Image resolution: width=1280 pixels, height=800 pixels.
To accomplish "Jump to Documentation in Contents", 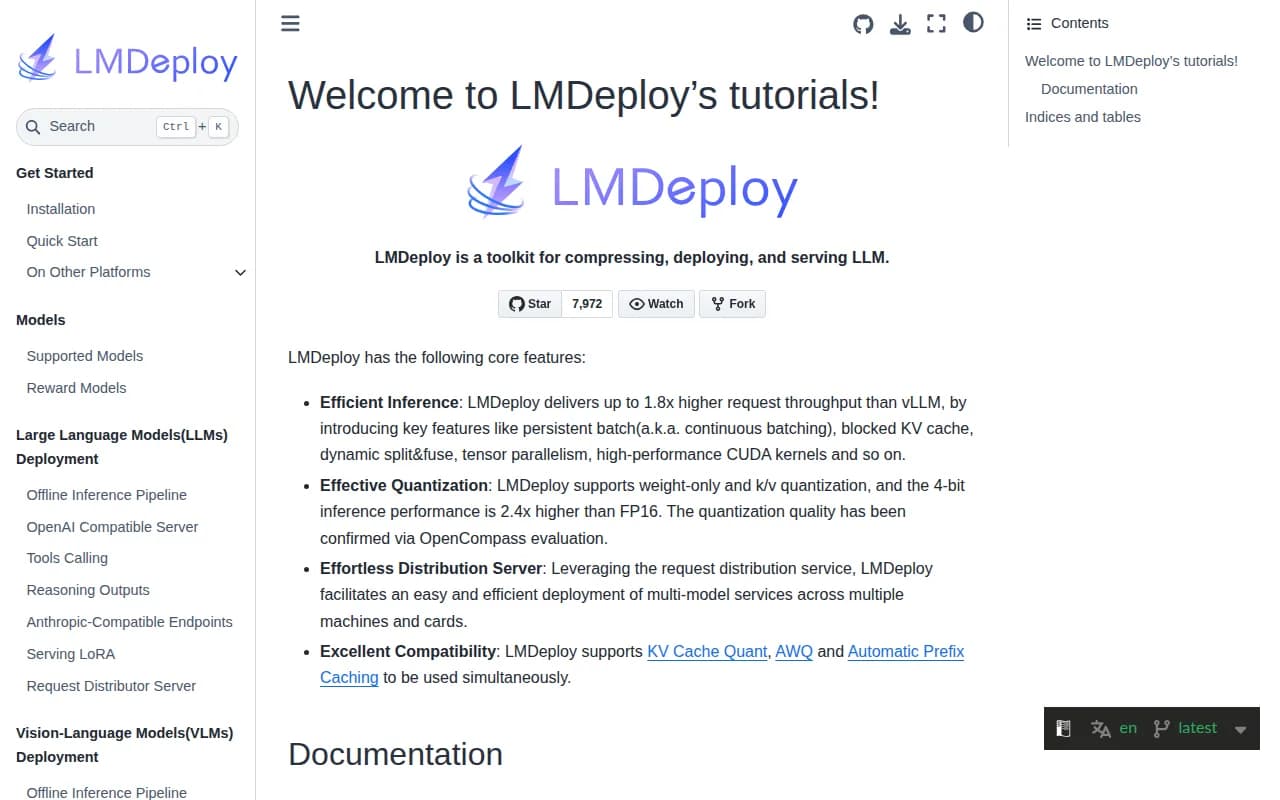I will coord(1089,89).
